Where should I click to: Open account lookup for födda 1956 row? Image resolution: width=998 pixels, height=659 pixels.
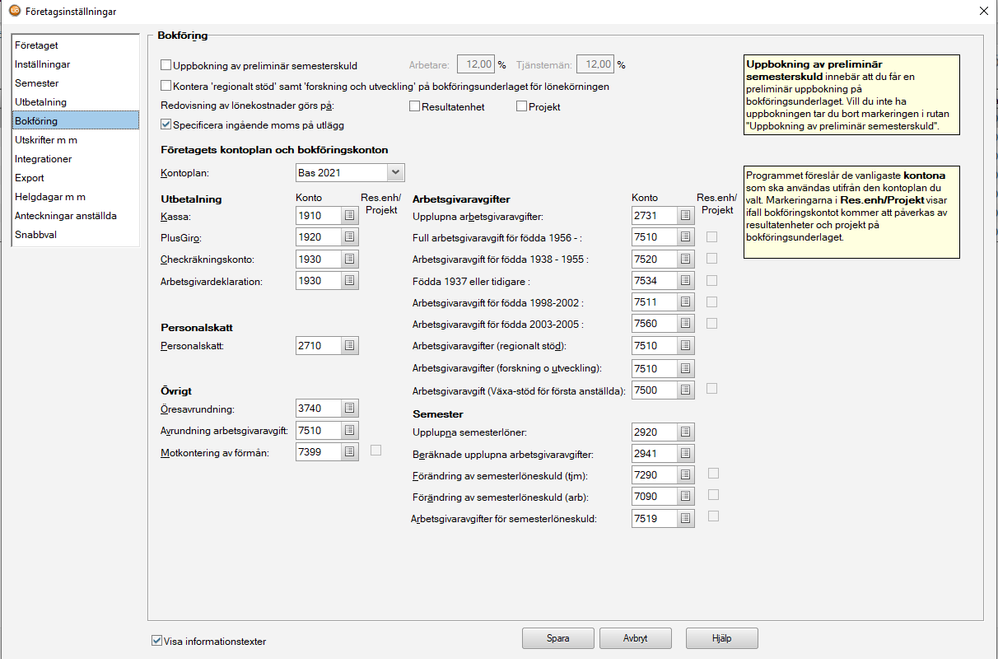point(685,237)
